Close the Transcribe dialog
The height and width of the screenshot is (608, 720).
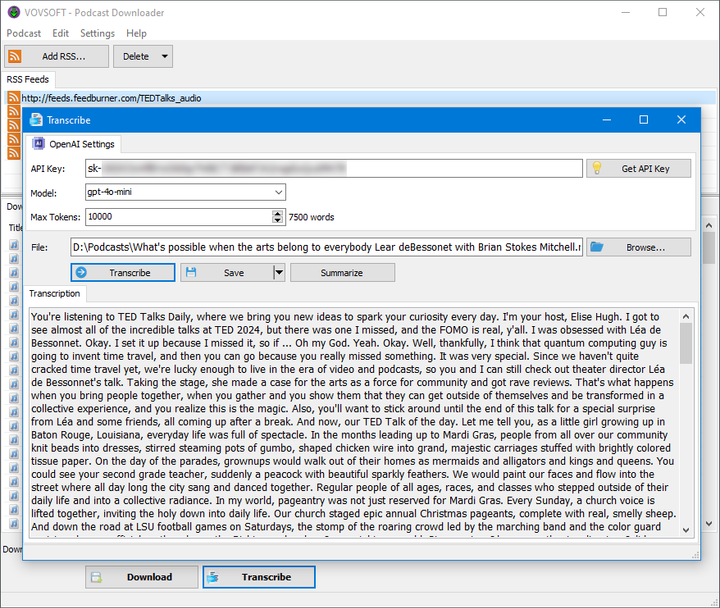[681, 120]
